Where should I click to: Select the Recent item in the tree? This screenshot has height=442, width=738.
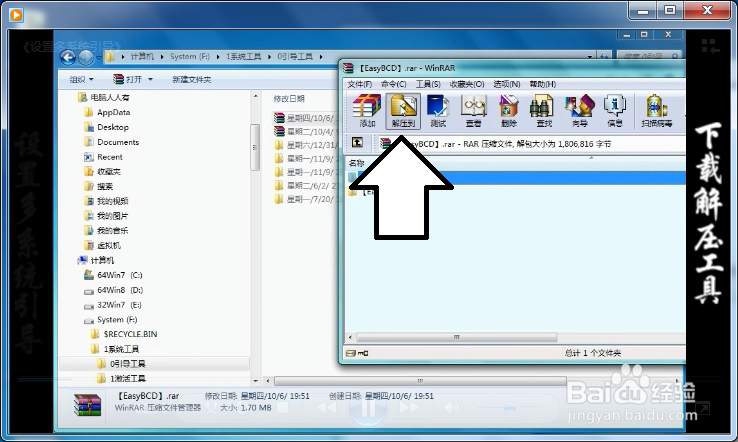pyautogui.click(x=109, y=157)
